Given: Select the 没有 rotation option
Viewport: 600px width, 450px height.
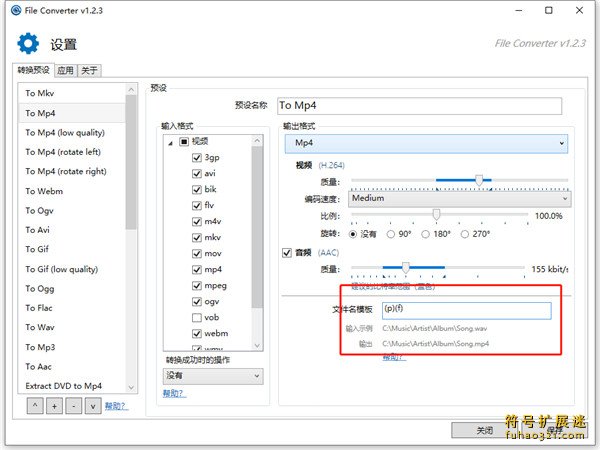Looking at the screenshot, I should (x=353, y=234).
